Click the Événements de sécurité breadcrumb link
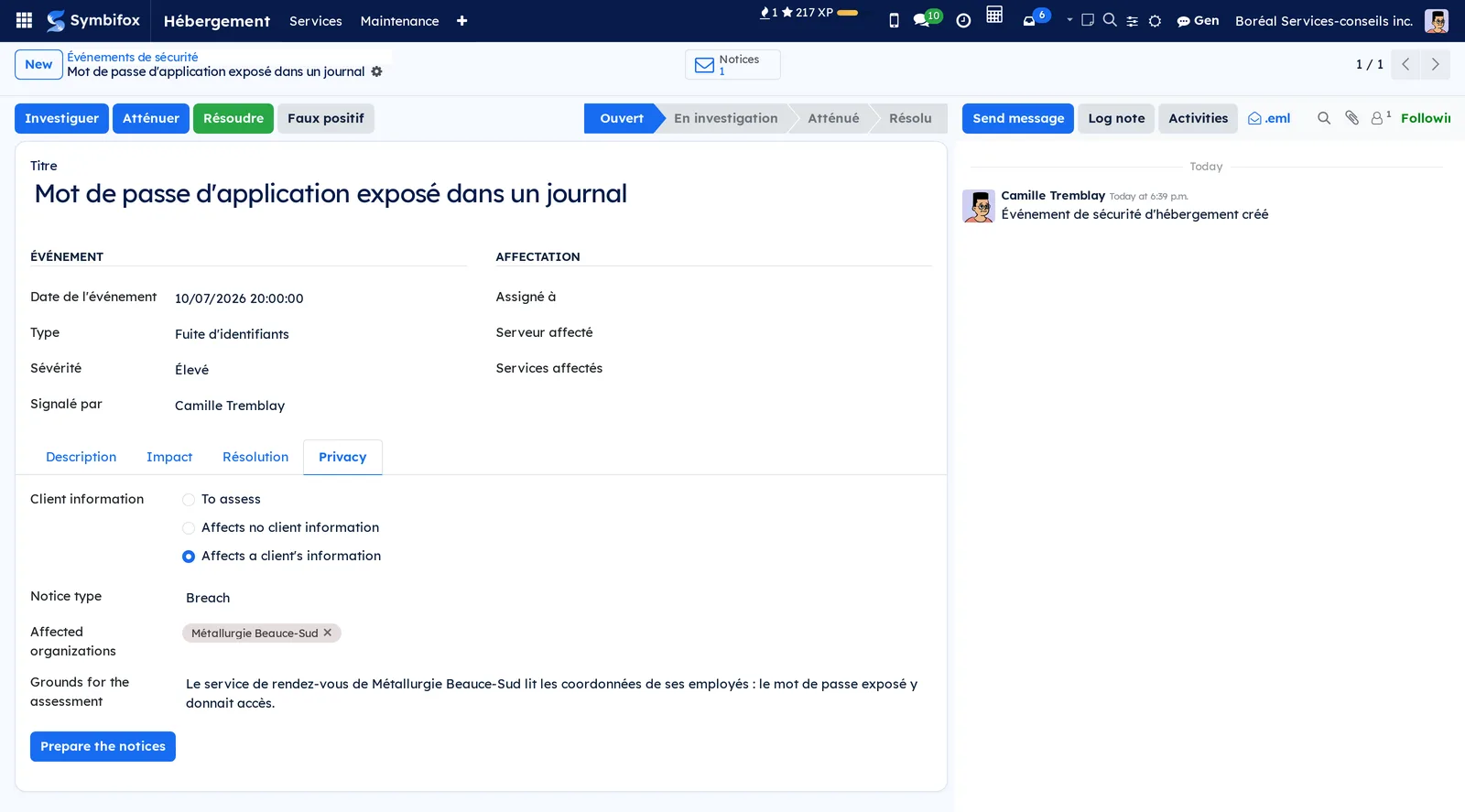Image resolution: width=1465 pixels, height=812 pixels. click(133, 57)
